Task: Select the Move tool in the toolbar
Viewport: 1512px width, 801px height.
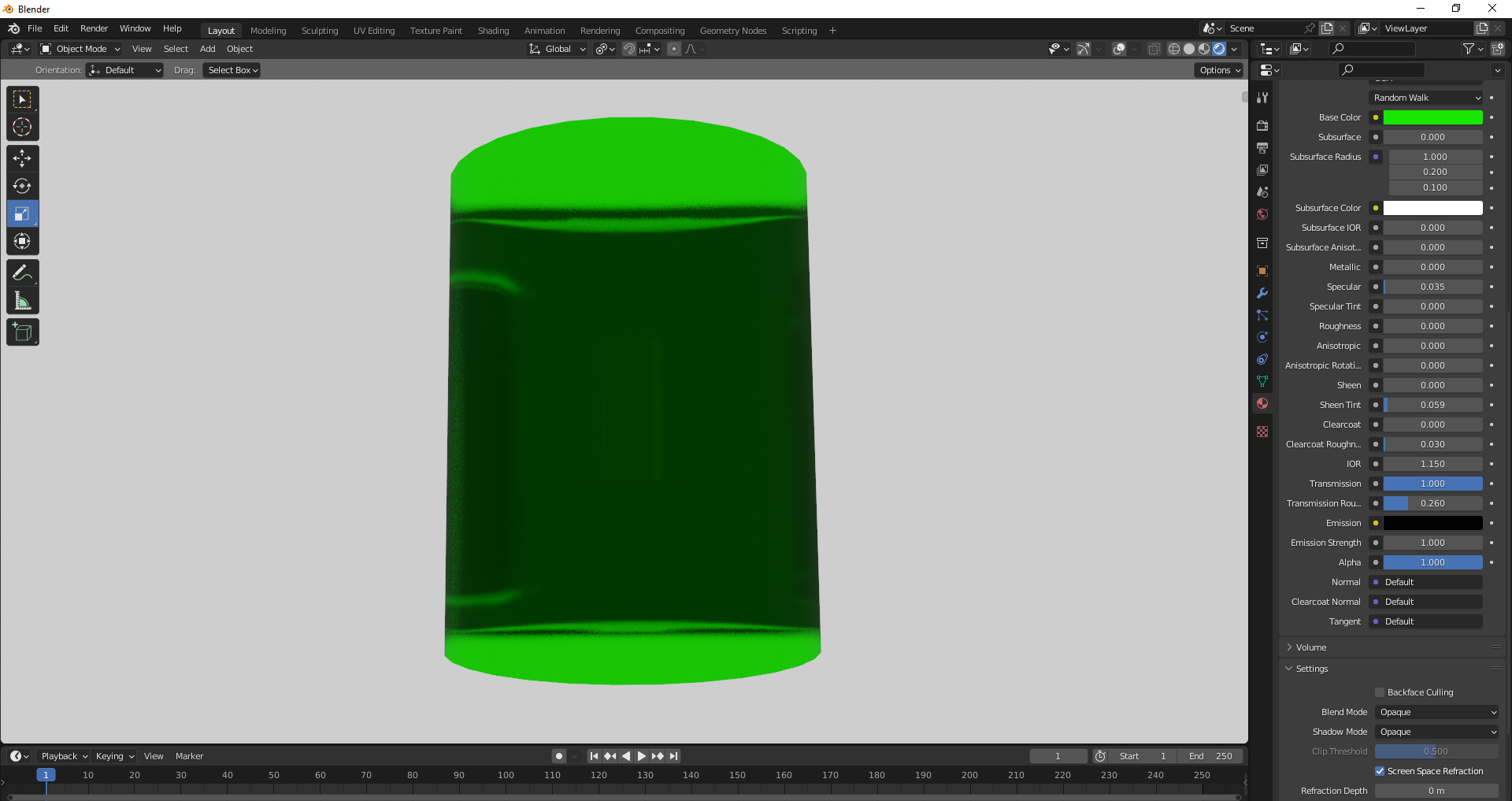Action: pos(22,158)
